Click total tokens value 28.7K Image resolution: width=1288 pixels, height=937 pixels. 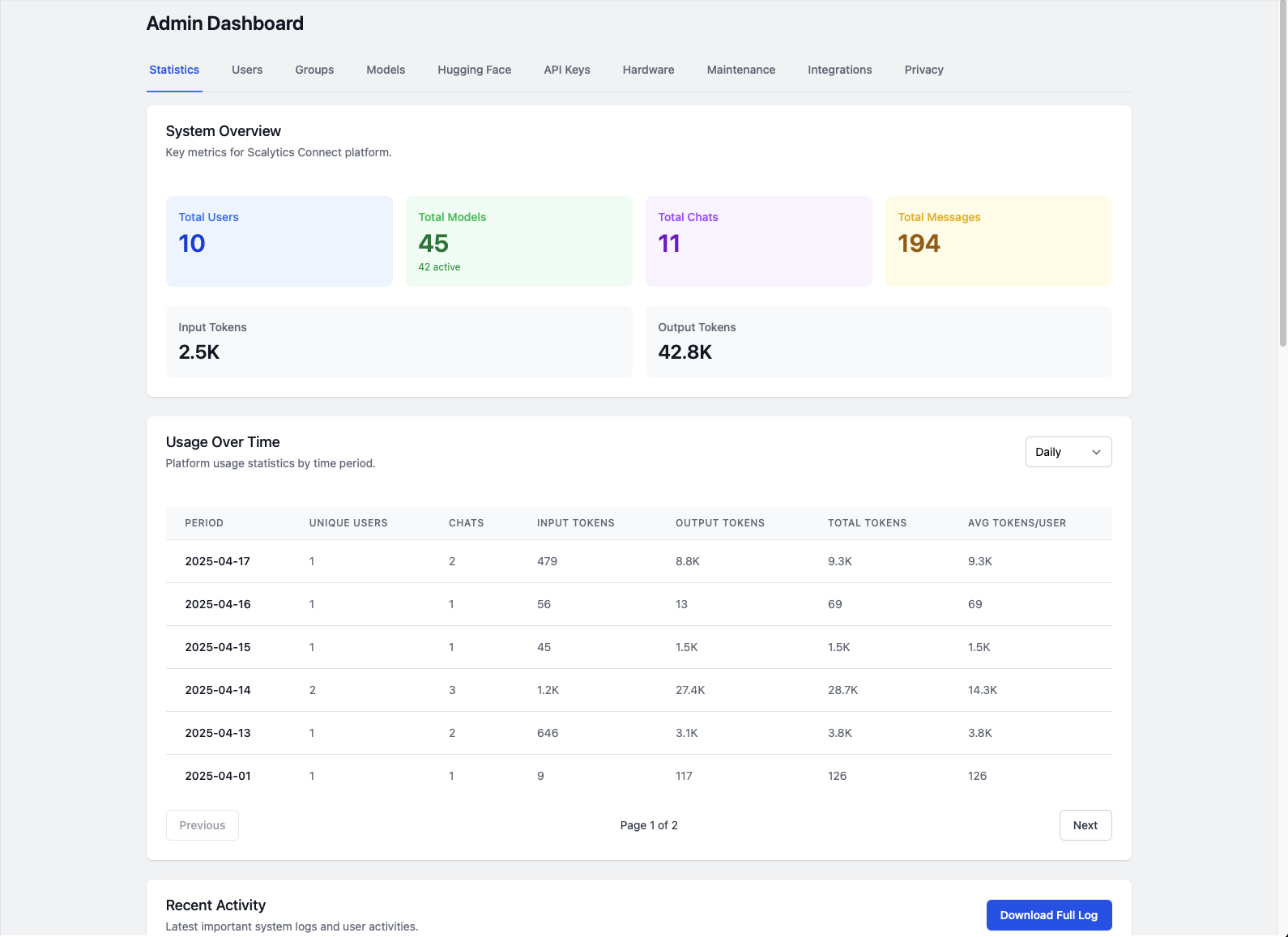point(843,690)
